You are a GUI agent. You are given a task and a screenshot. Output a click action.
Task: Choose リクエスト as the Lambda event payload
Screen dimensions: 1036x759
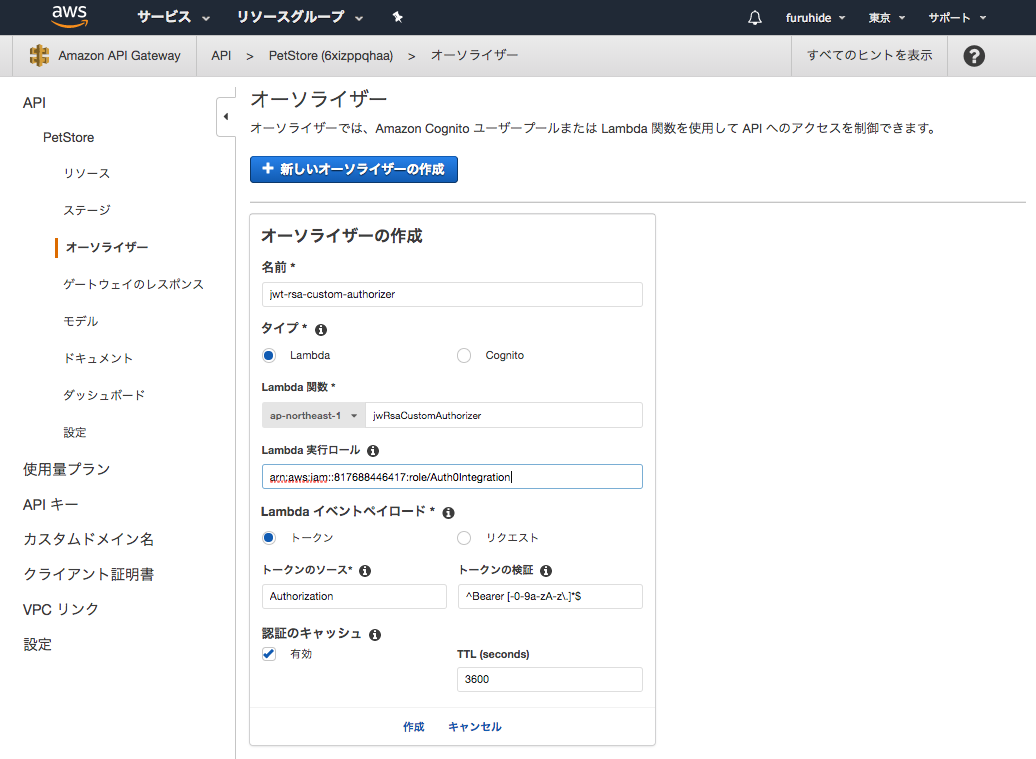(x=463, y=537)
